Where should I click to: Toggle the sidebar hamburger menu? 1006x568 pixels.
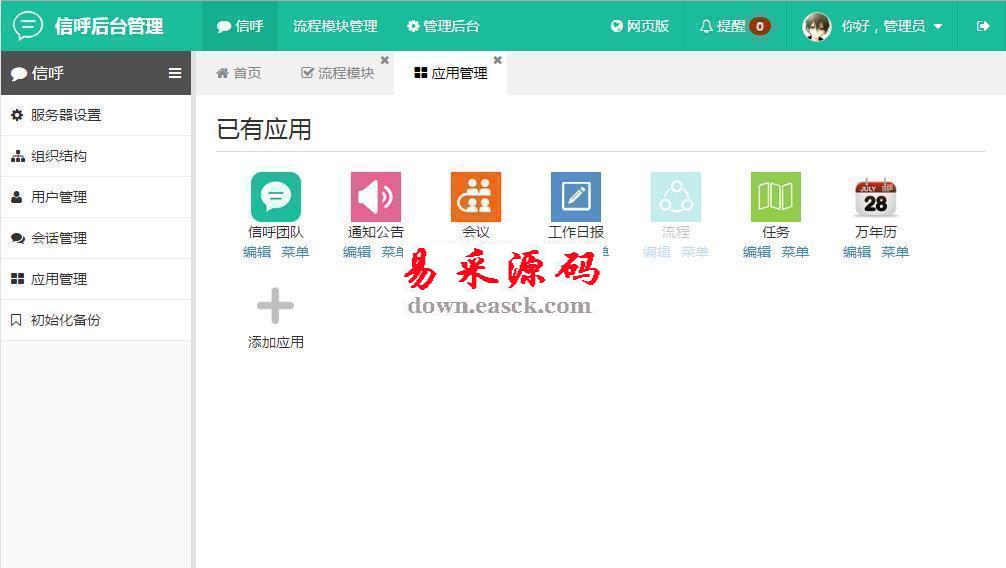(x=175, y=73)
